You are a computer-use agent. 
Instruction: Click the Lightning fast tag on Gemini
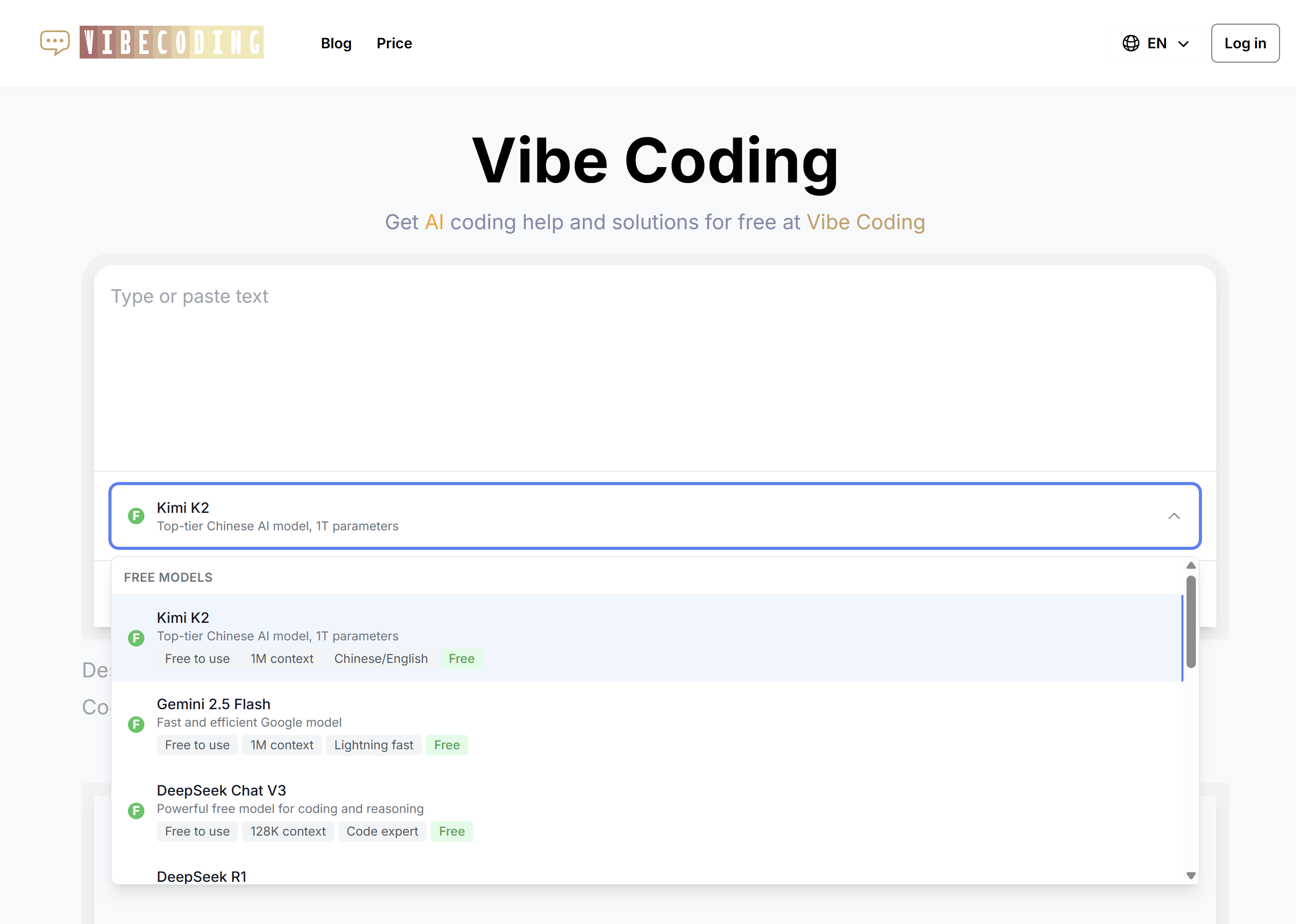pyautogui.click(x=373, y=745)
